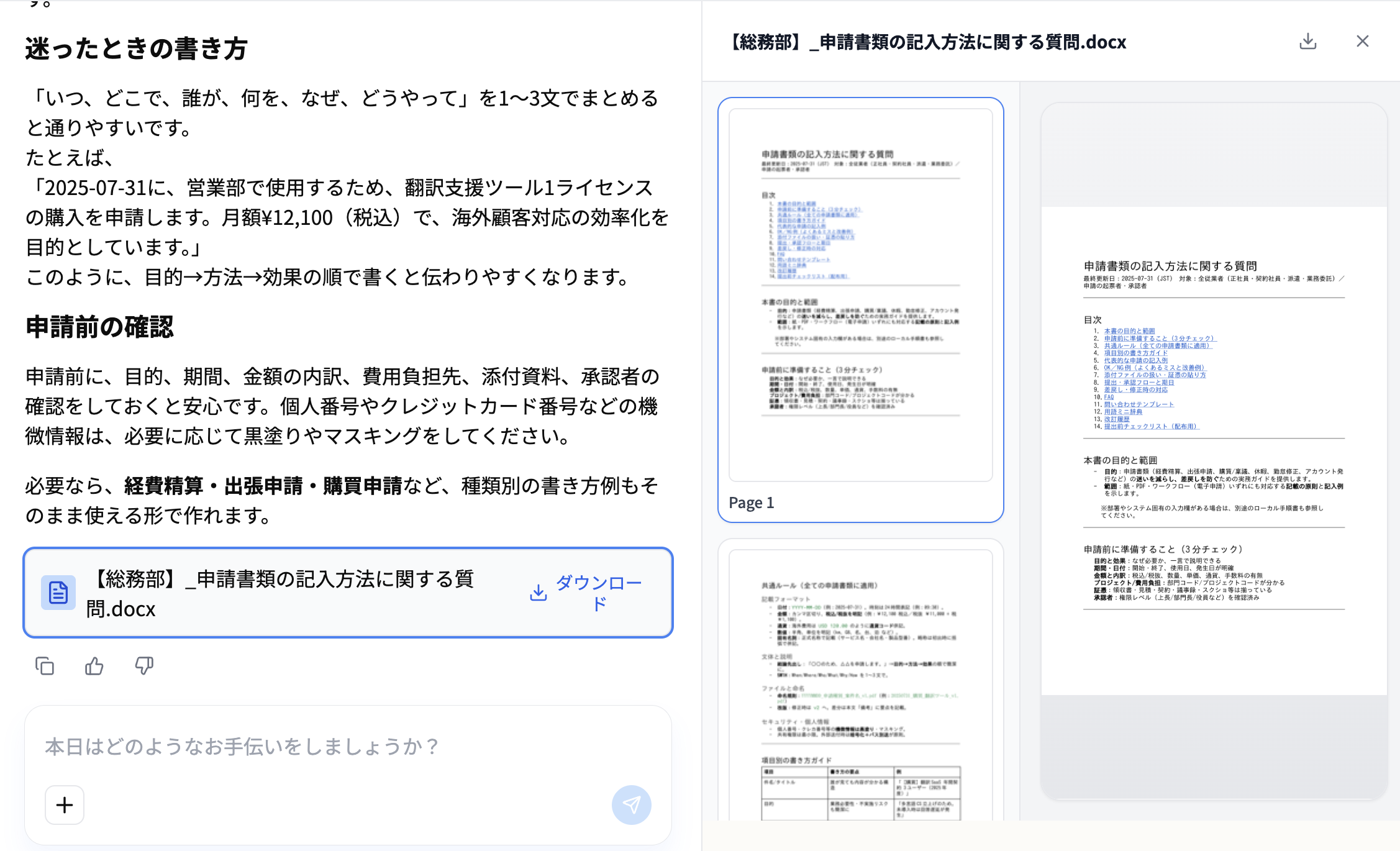Click the document file icon in attachment card

point(58,593)
